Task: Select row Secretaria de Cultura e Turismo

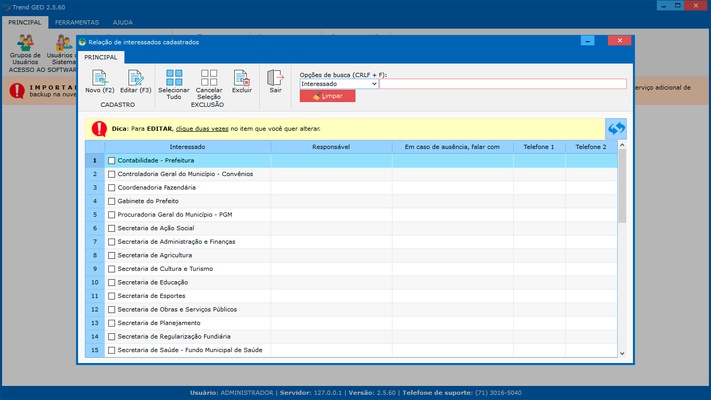Action: click(351, 269)
